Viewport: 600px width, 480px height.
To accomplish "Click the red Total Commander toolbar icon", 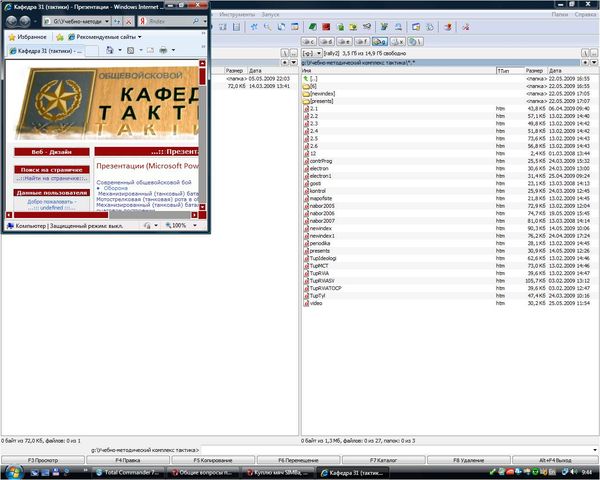I will click(326, 27).
